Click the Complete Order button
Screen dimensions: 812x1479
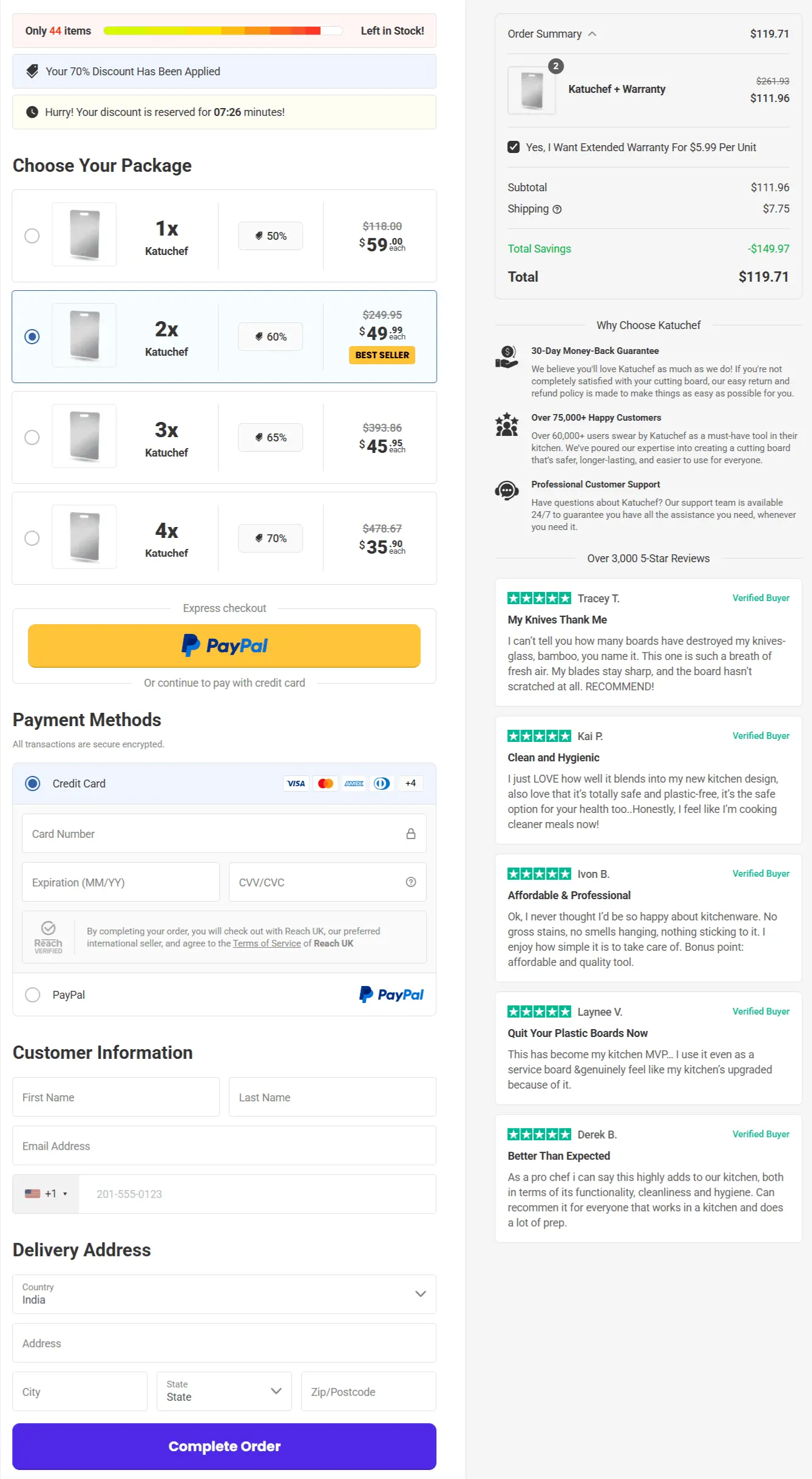pos(224,1446)
